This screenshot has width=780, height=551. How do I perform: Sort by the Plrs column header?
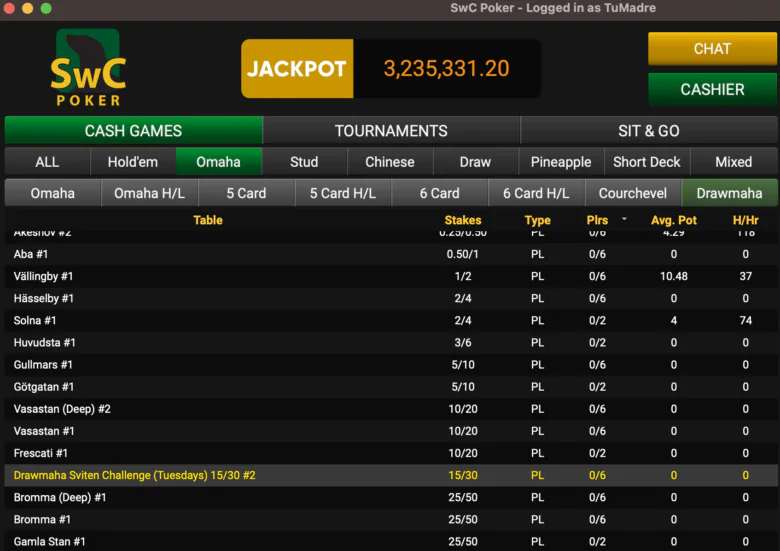597,220
